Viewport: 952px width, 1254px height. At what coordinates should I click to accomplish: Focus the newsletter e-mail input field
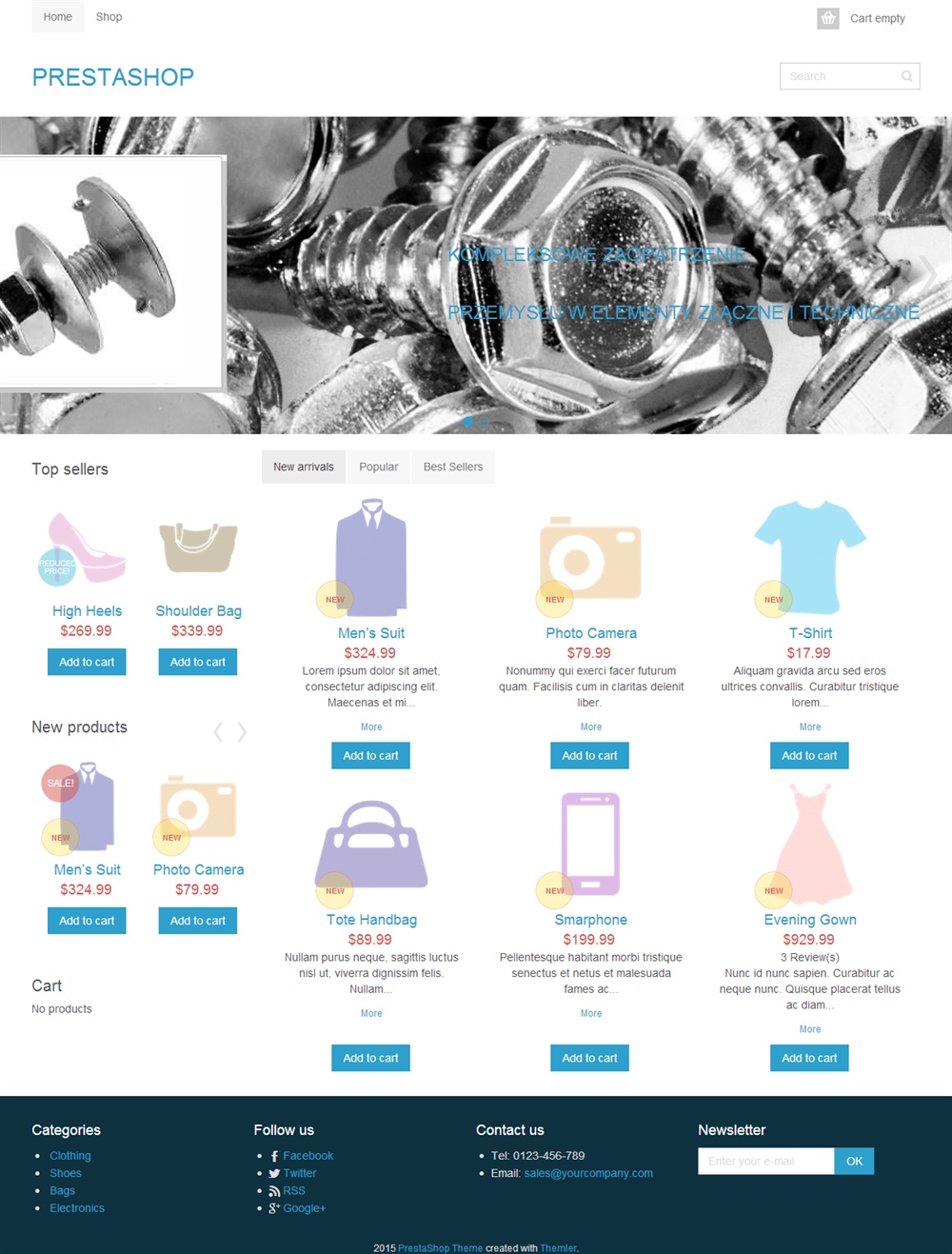(x=766, y=1161)
